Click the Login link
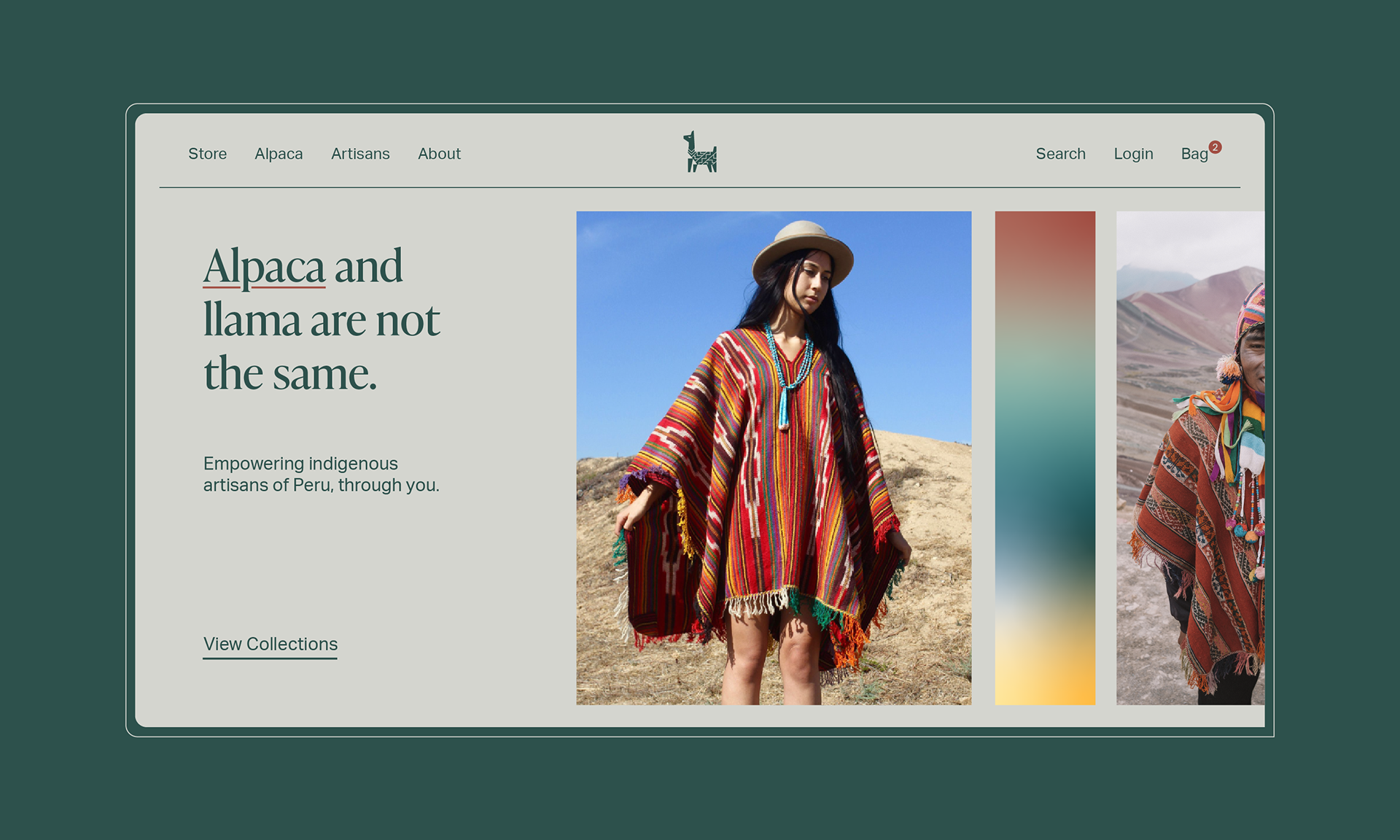This screenshot has width=1400, height=840. pyautogui.click(x=1133, y=154)
